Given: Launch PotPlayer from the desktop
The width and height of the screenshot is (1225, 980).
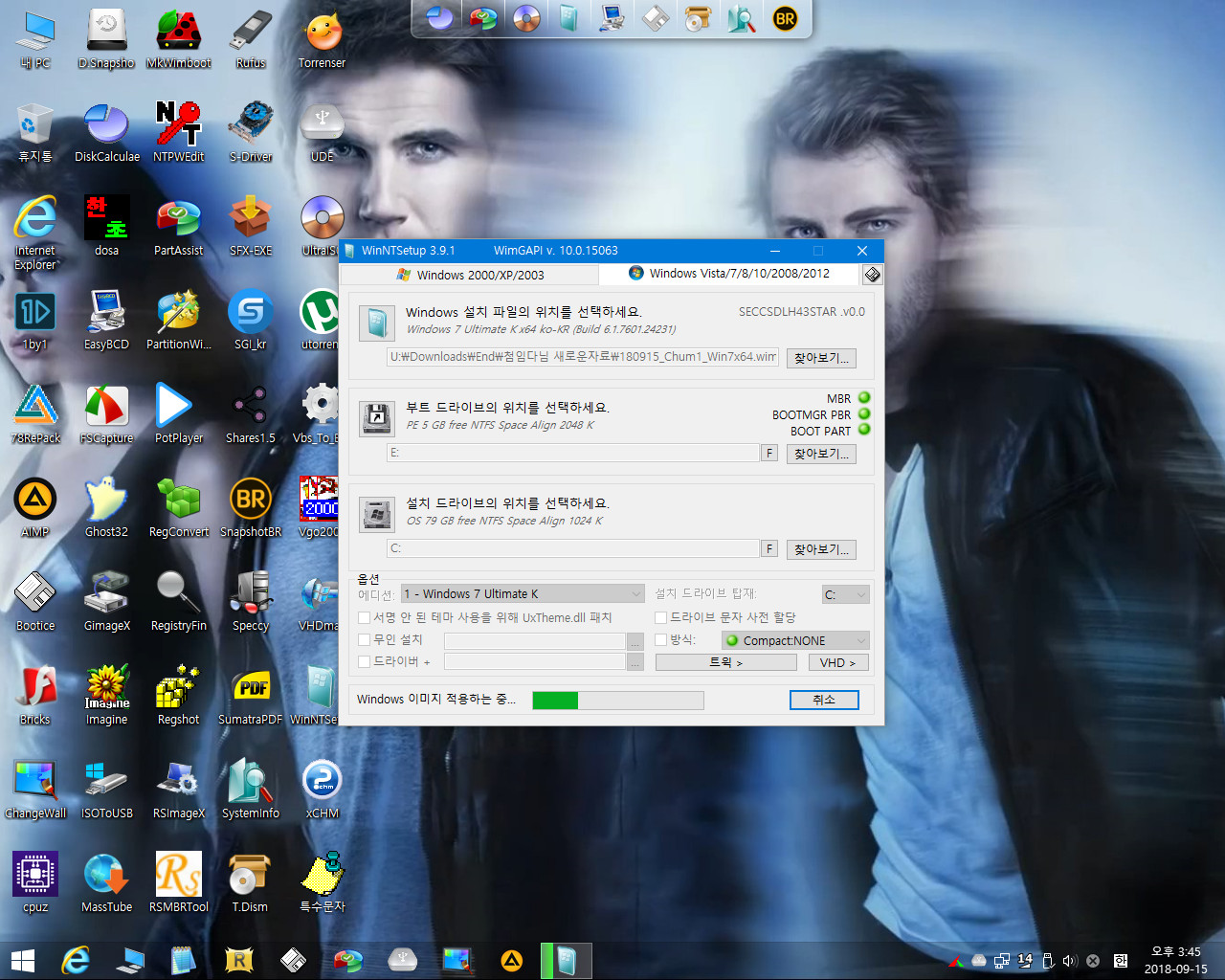Looking at the screenshot, I should [179, 413].
